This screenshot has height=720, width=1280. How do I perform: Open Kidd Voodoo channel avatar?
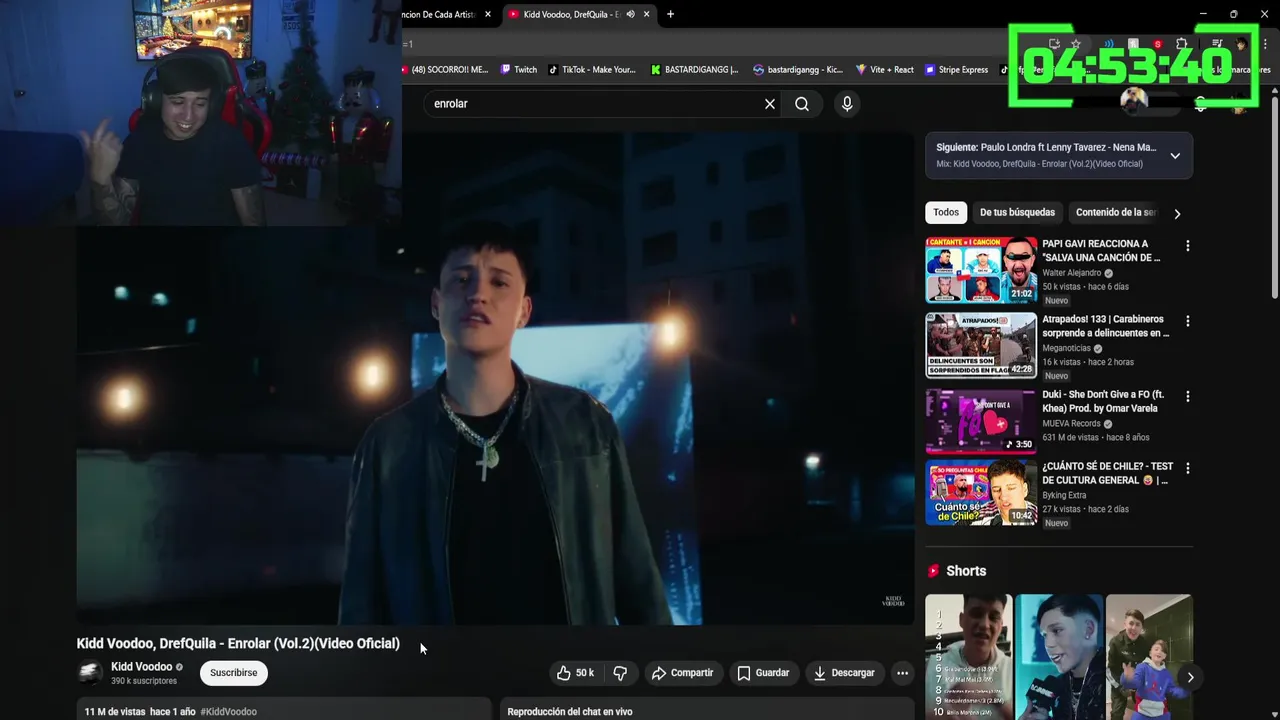(x=90, y=673)
